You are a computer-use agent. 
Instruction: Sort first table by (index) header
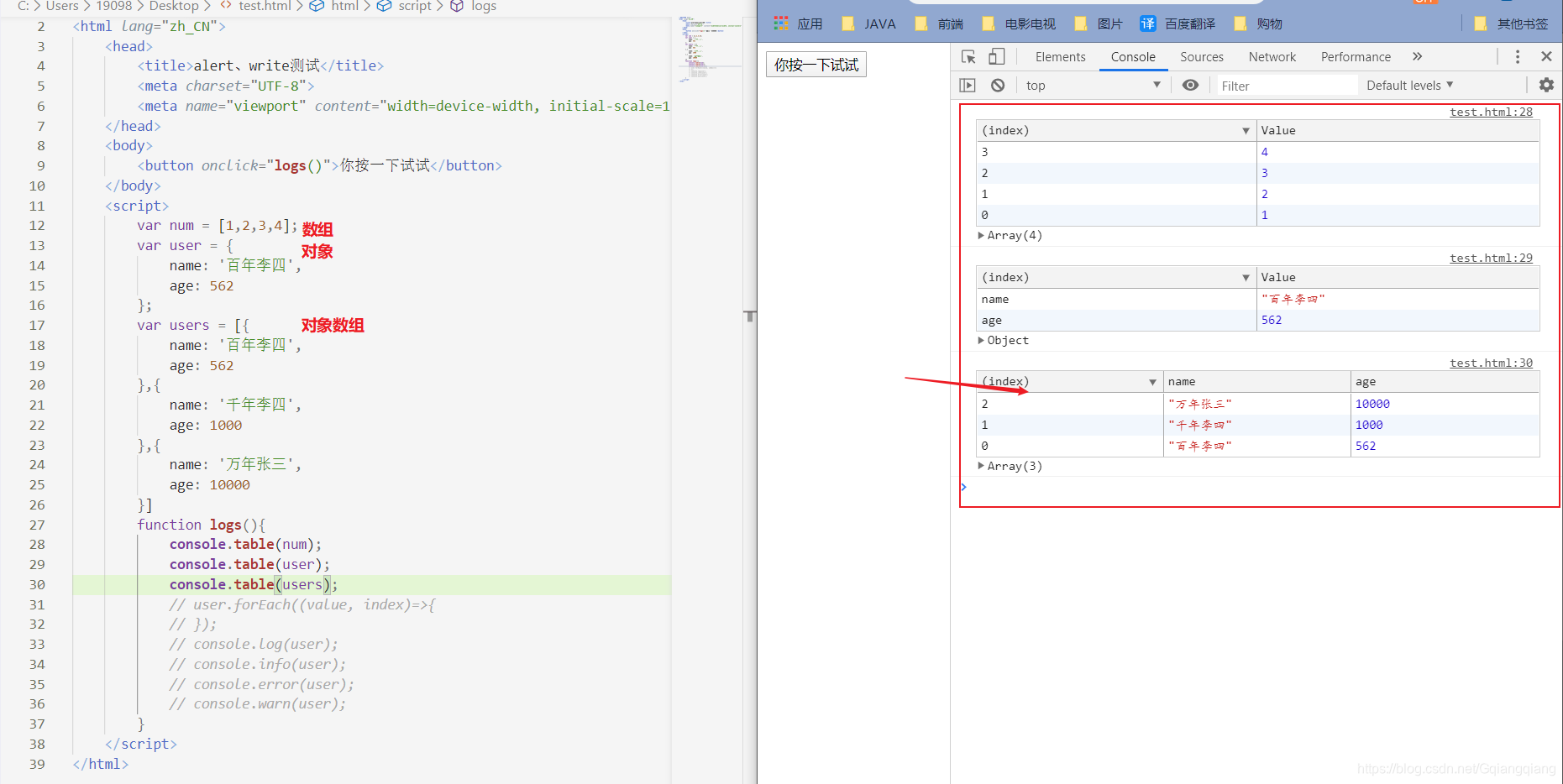pos(1116,130)
